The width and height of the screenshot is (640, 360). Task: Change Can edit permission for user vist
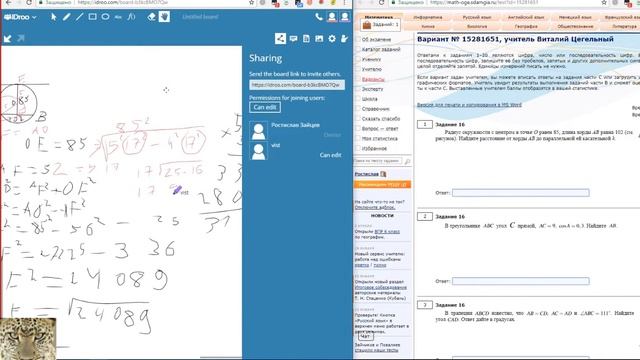pyautogui.click(x=330, y=155)
